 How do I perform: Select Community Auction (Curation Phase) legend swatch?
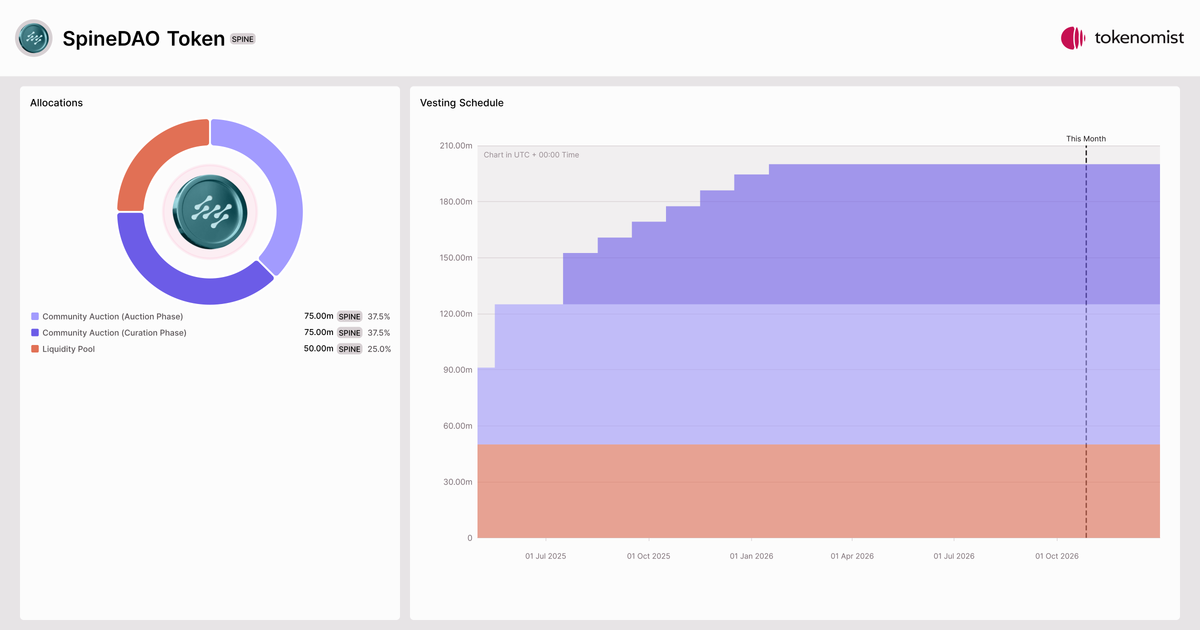35,332
